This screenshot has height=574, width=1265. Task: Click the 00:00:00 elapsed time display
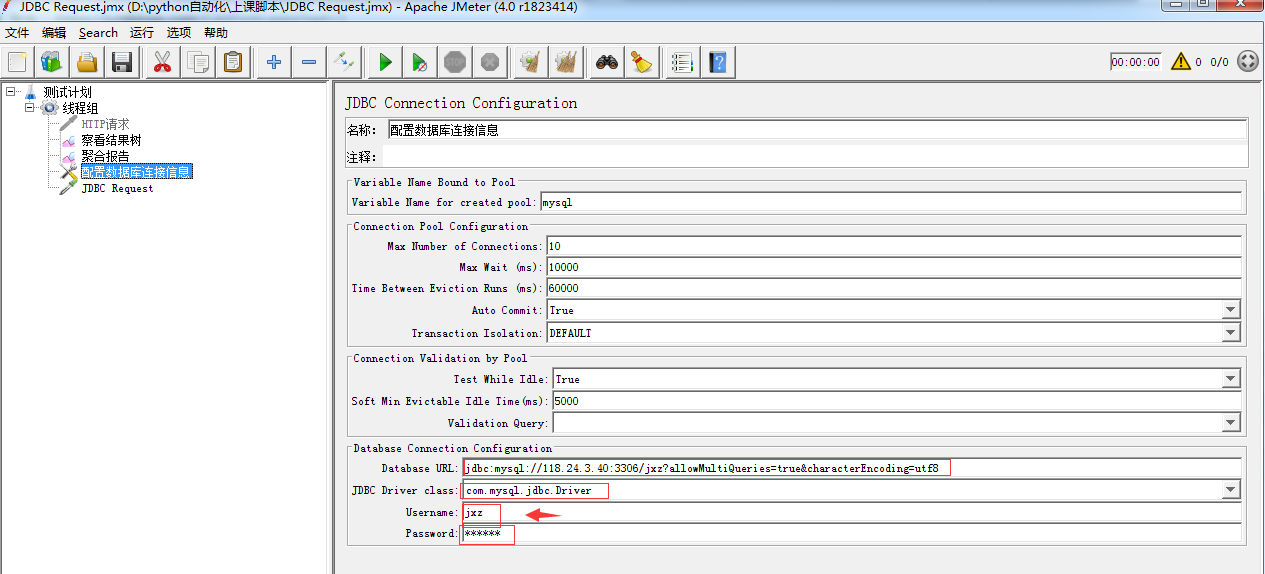pyautogui.click(x=1136, y=62)
